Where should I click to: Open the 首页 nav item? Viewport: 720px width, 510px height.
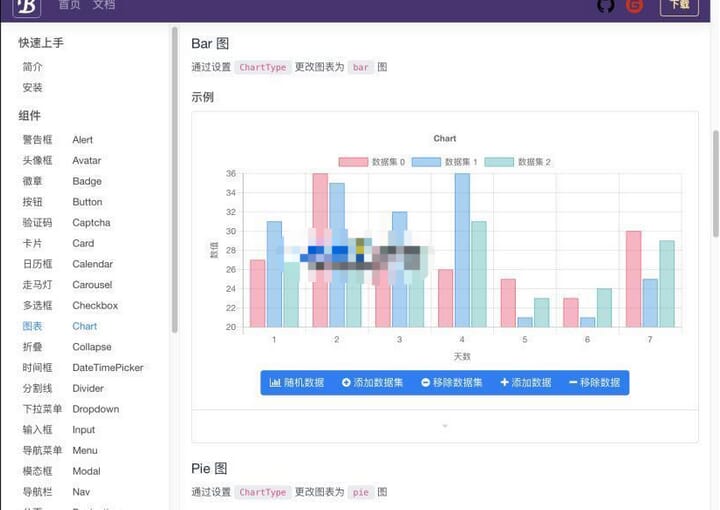click(69, 5)
